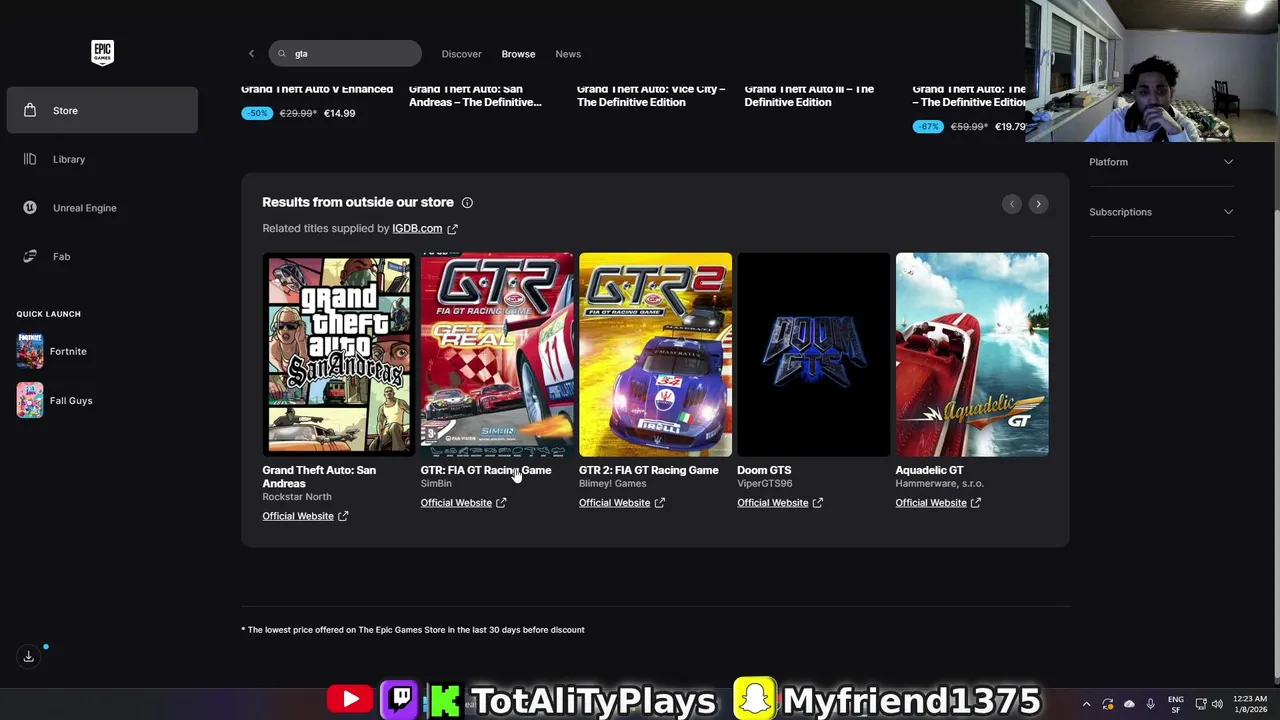Open the GTA San Andreas cover thumbnail
Viewport: 1280px width, 720px height.
tap(339, 354)
